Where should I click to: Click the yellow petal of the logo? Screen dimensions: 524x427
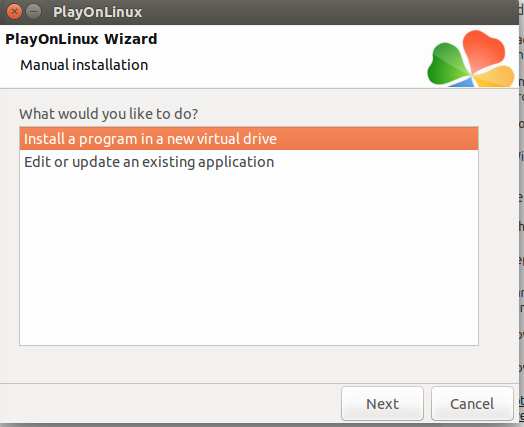(495, 77)
